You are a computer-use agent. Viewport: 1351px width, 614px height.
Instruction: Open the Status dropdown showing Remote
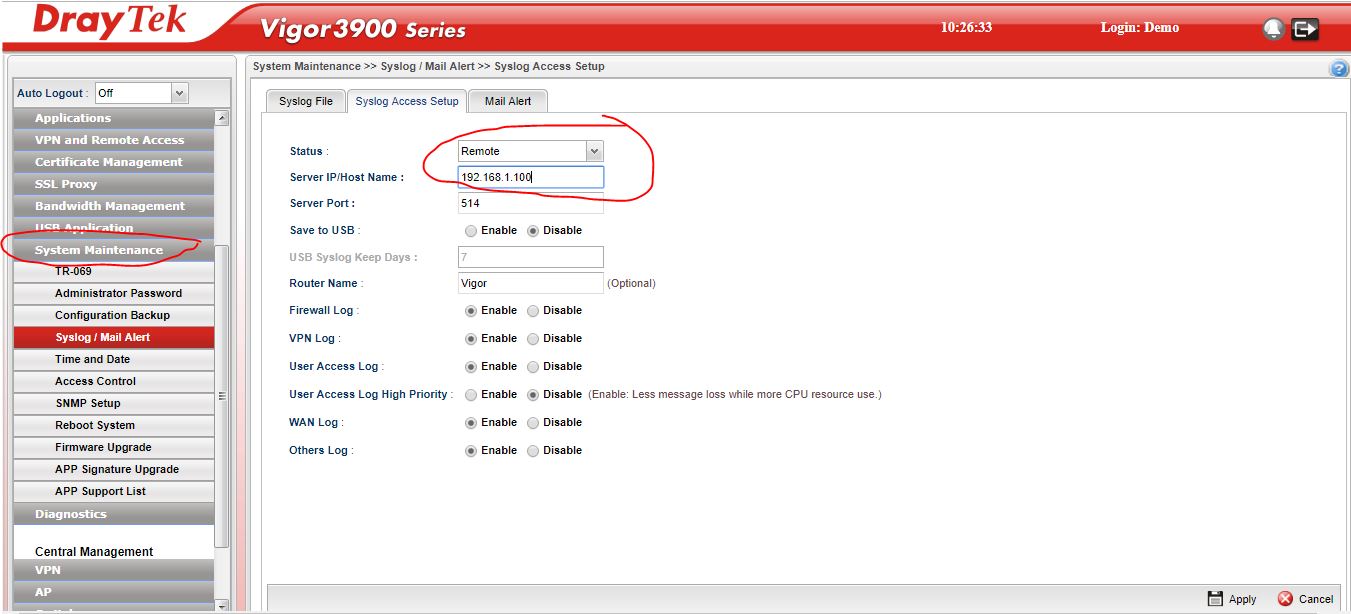point(531,151)
